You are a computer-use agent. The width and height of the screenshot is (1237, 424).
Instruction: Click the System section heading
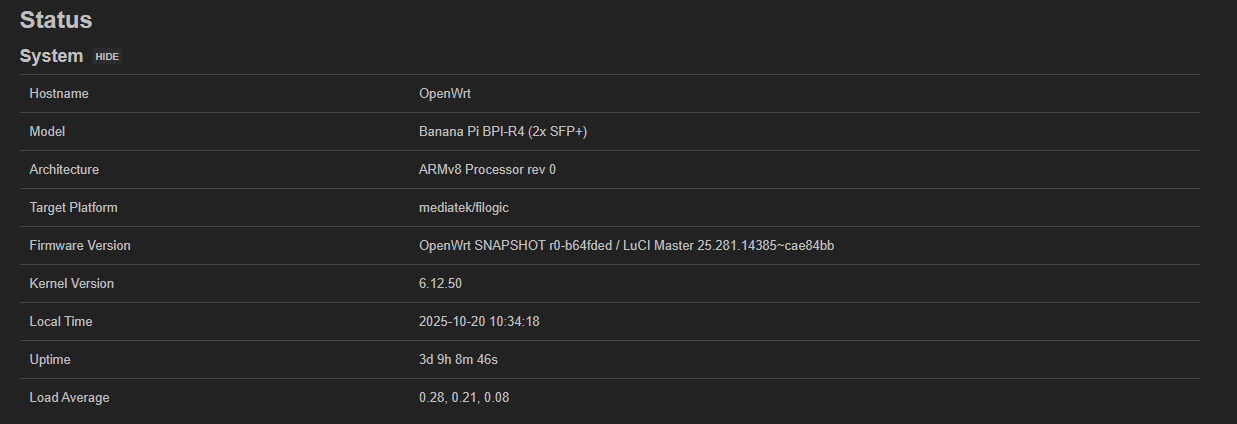(x=51, y=56)
